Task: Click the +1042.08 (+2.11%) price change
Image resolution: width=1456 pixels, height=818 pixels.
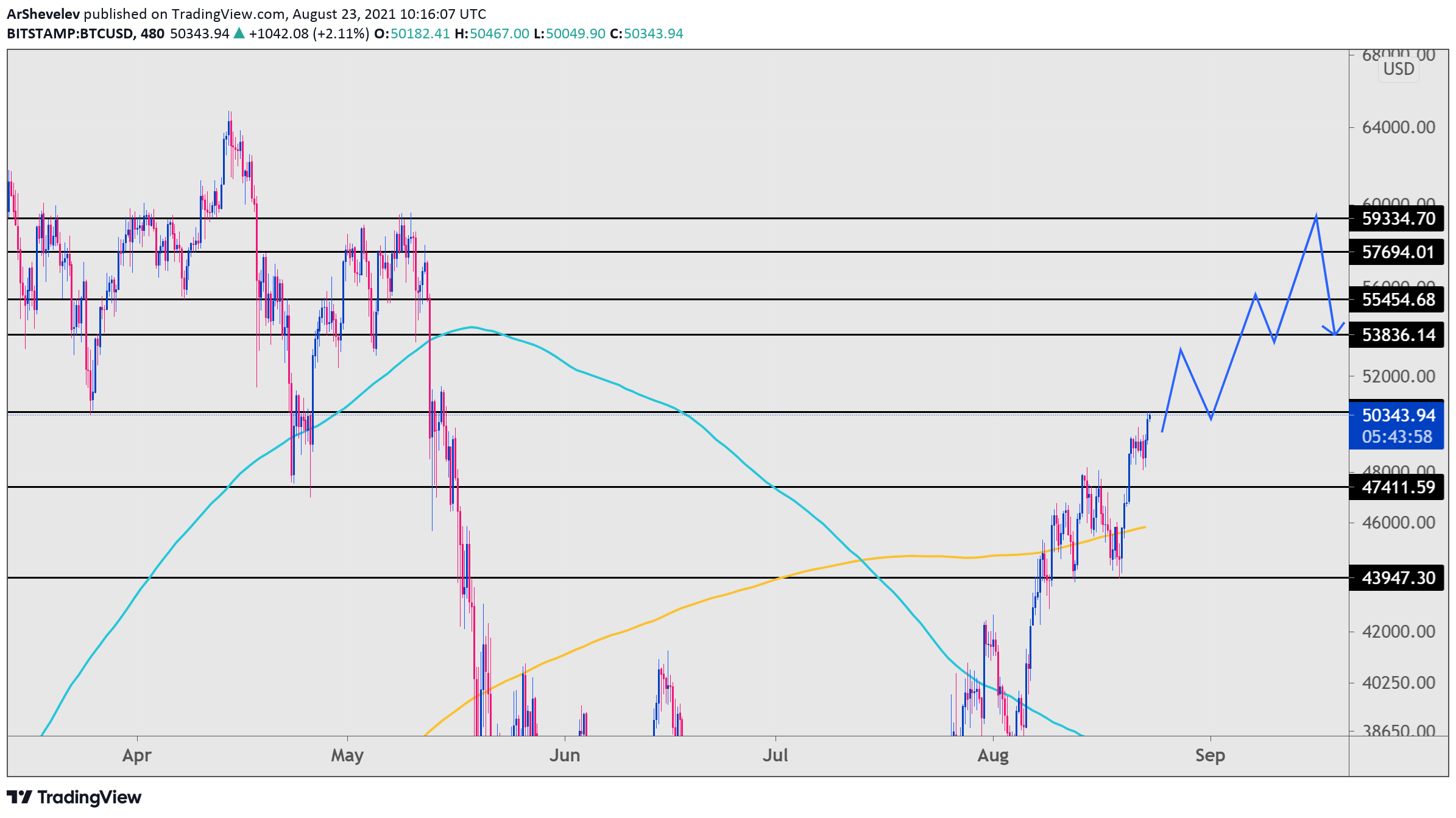Action: click(309, 33)
